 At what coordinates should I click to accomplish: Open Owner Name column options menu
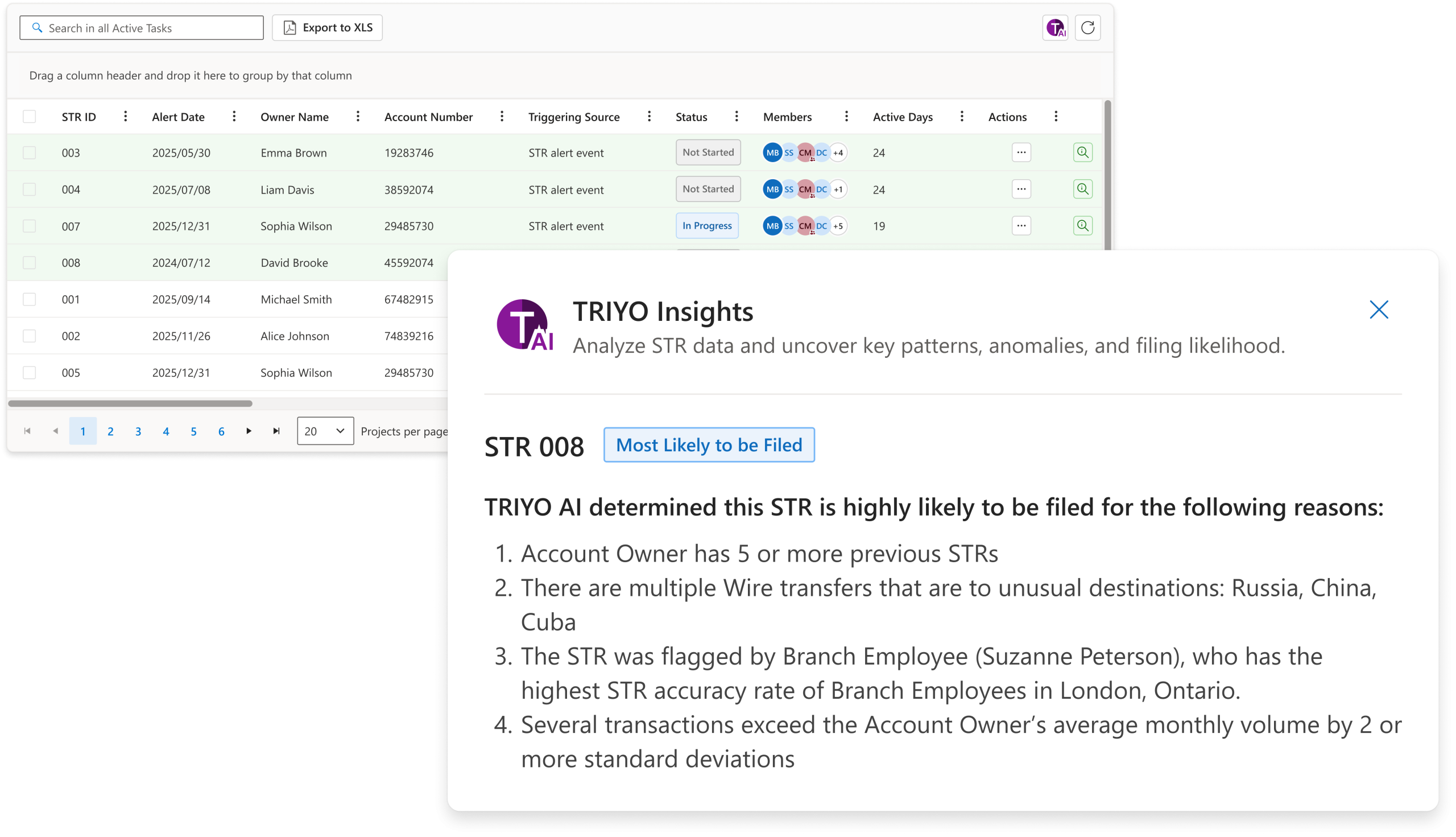coord(358,117)
